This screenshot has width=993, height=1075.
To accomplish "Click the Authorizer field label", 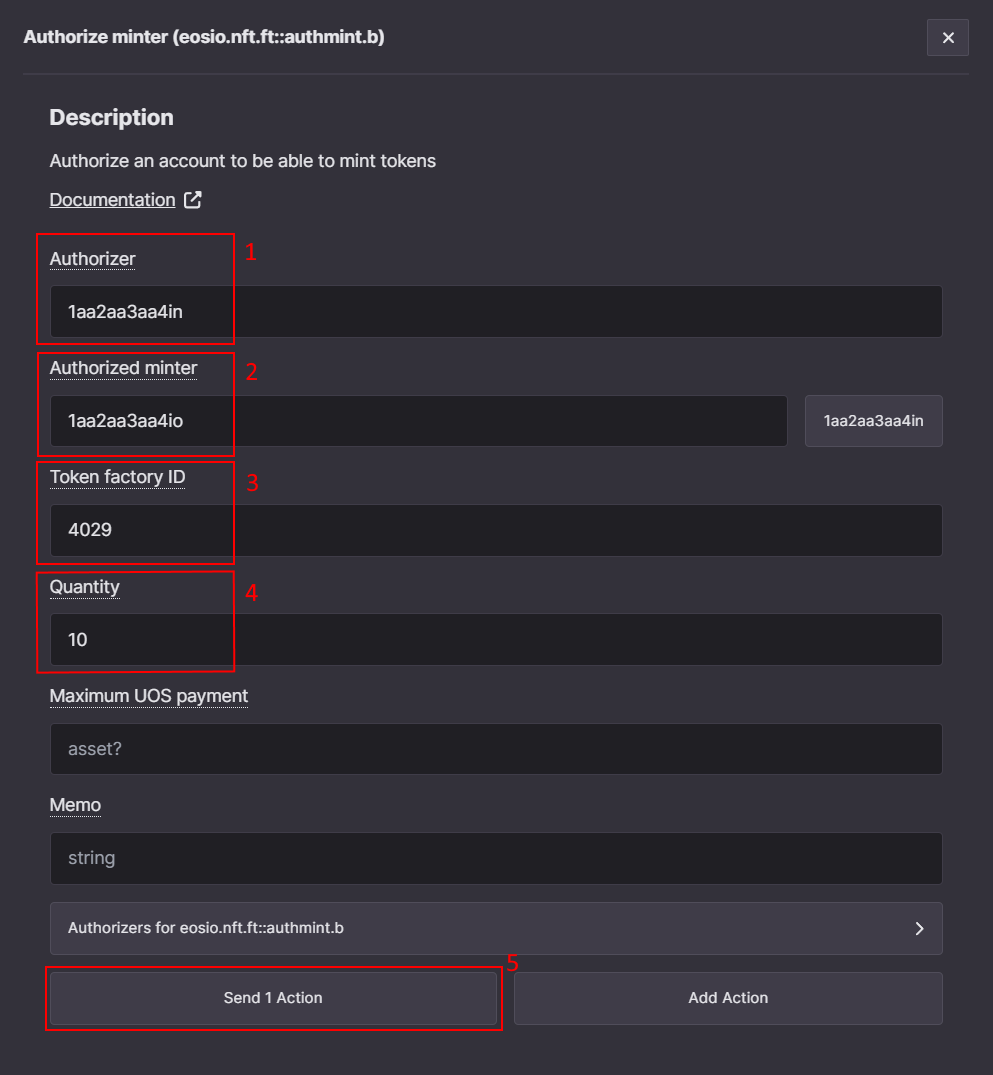I will 93,258.
